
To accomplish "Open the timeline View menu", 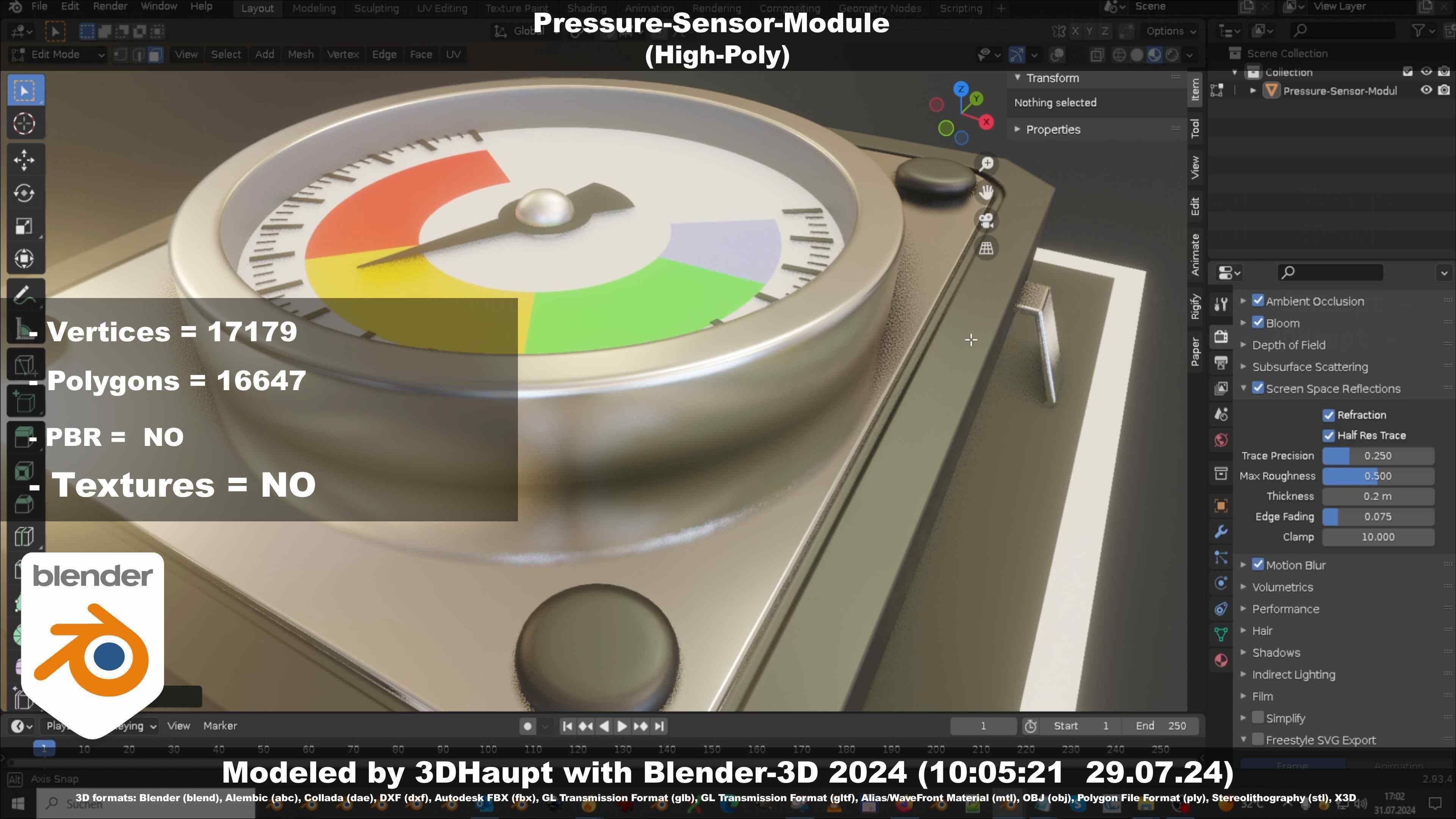I will [x=179, y=726].
